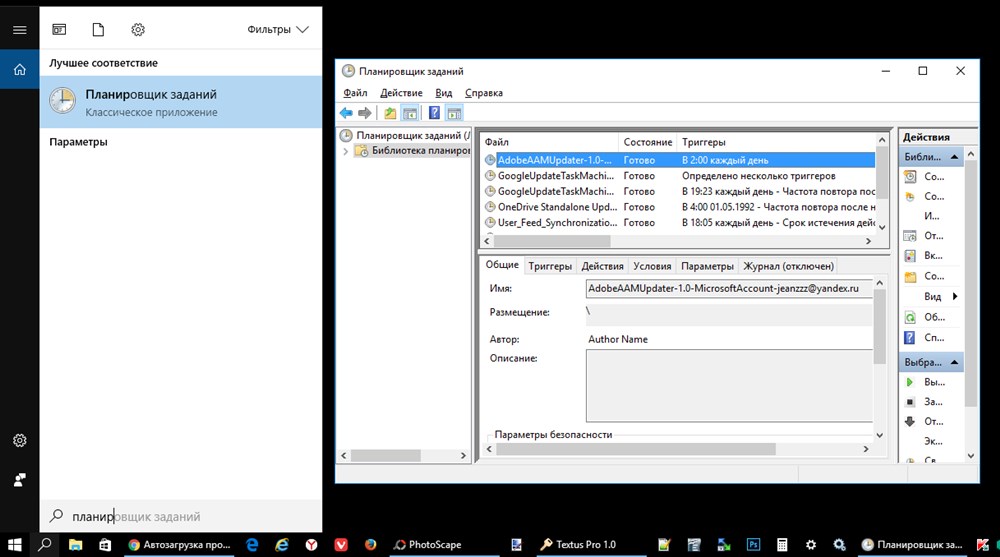Open PhotoScape from the taskbar

[427, 544]
